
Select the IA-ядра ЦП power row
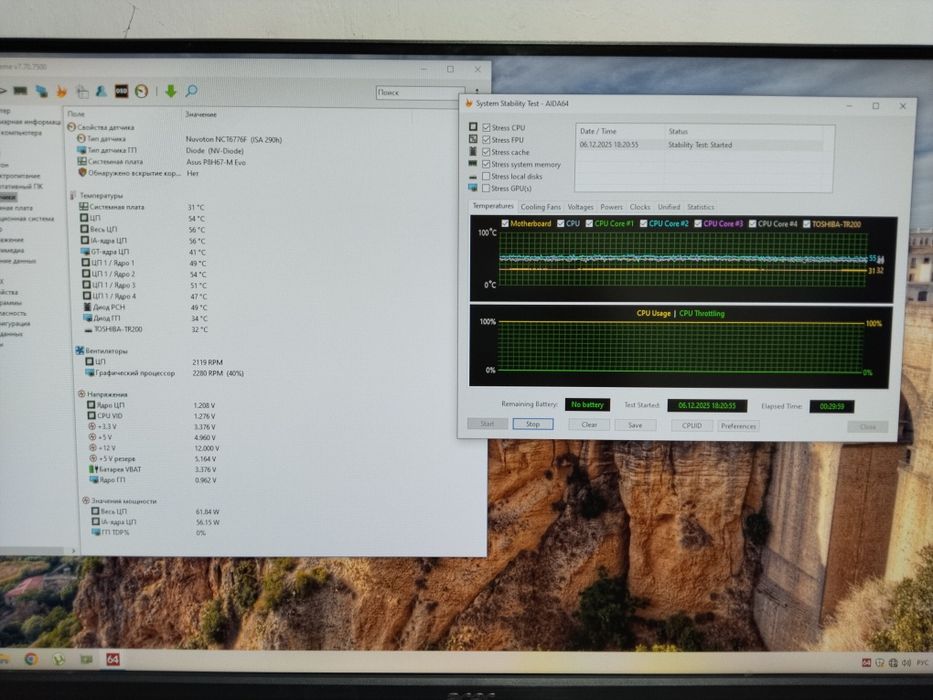(x=155, y=522)
